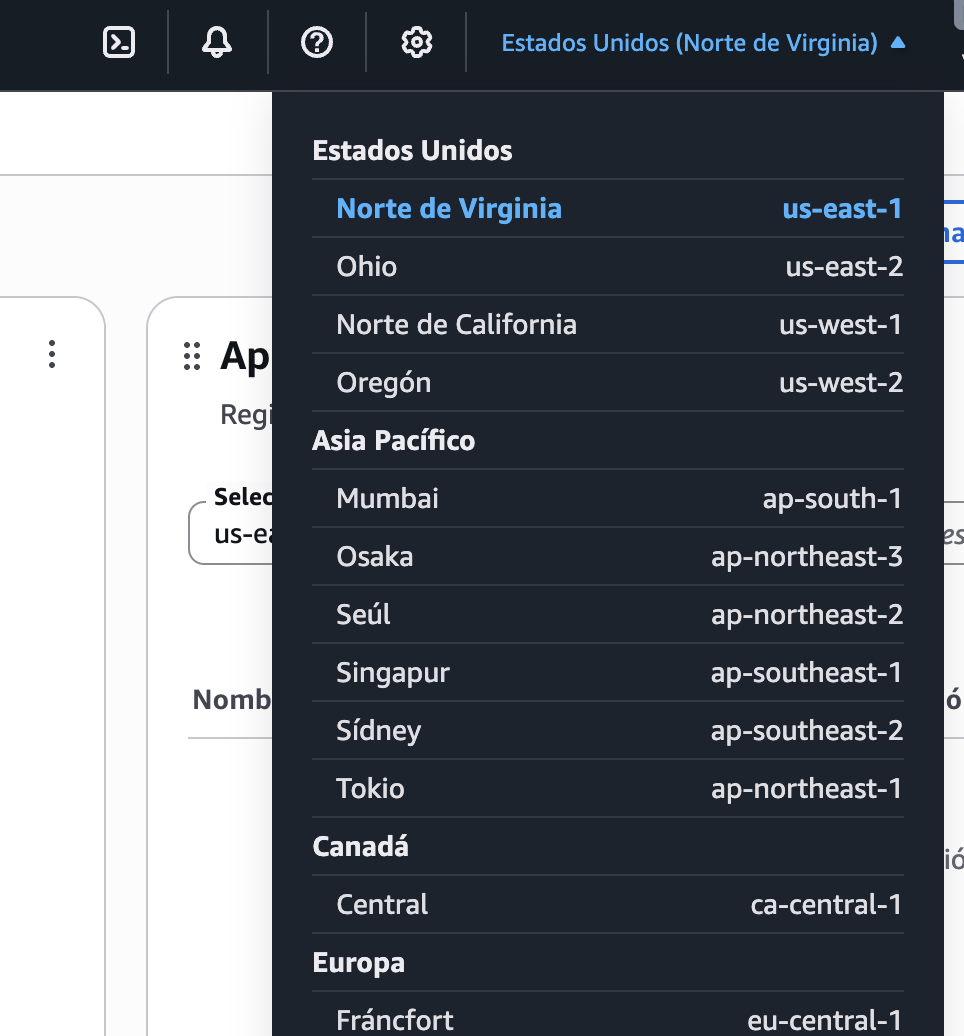
Task: Choose Tokio ap-northeast-1 region
Action: point(607,788)
